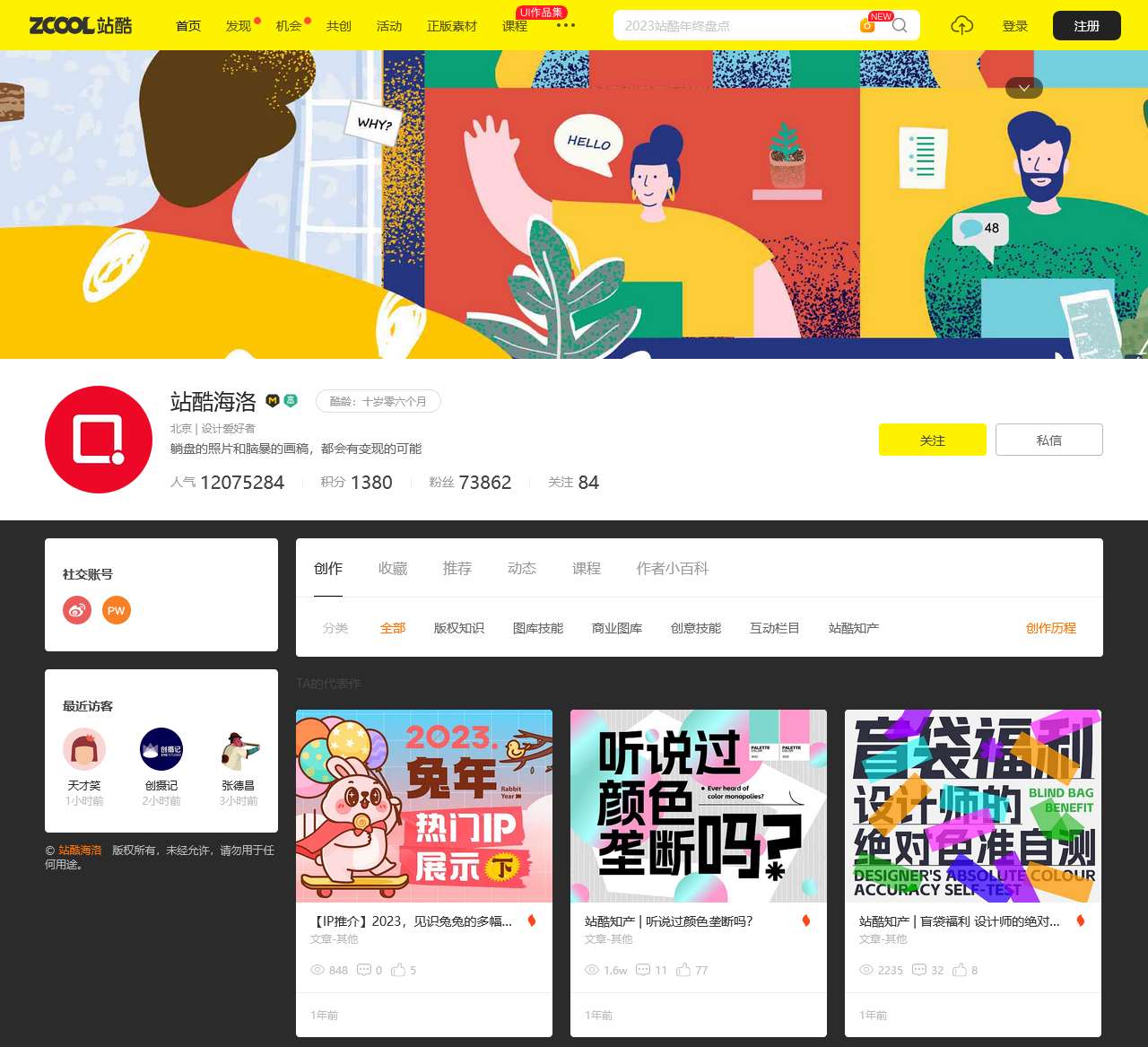The height and width of the screenshot is (1047, 1148).
Task: Click the cloud upload icon
Action: (961, 25)
